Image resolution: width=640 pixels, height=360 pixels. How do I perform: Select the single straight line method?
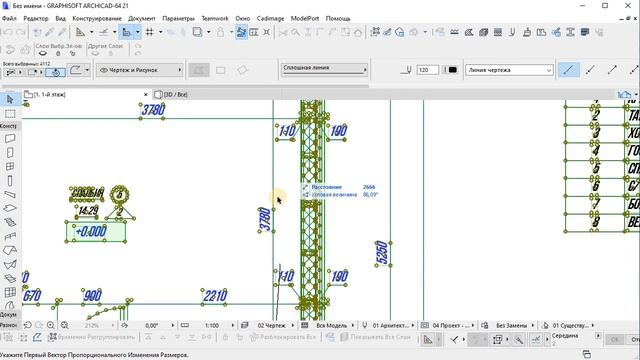click(568, 70)
